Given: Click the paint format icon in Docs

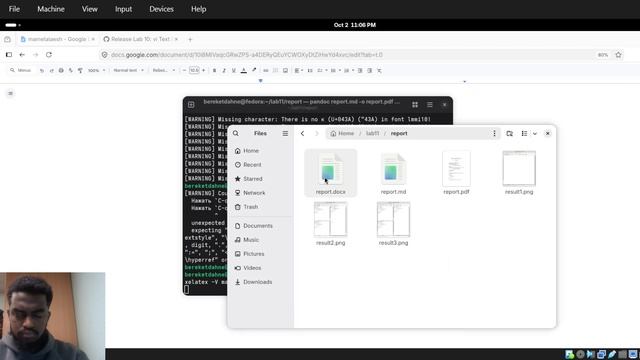Looking at the screenshot, I should pos(80,71).
